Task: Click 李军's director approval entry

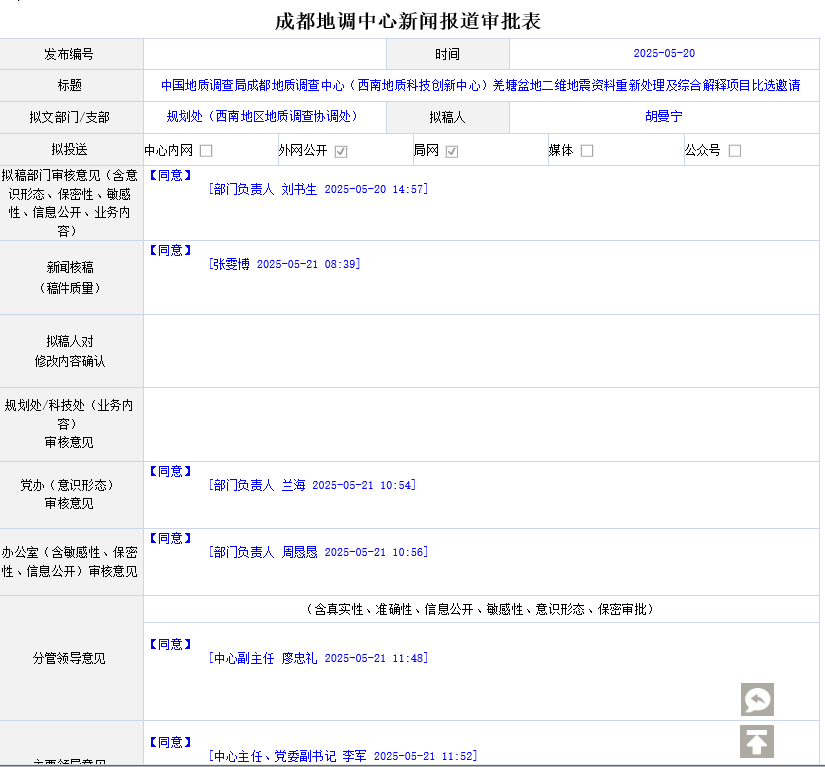Action: click(342, 756)
